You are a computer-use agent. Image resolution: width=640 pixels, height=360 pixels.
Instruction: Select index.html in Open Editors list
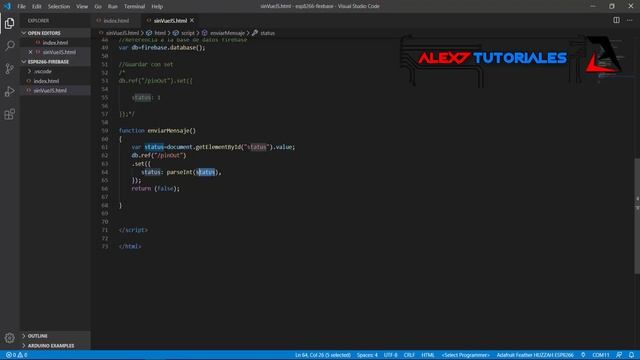pos(56,42)
